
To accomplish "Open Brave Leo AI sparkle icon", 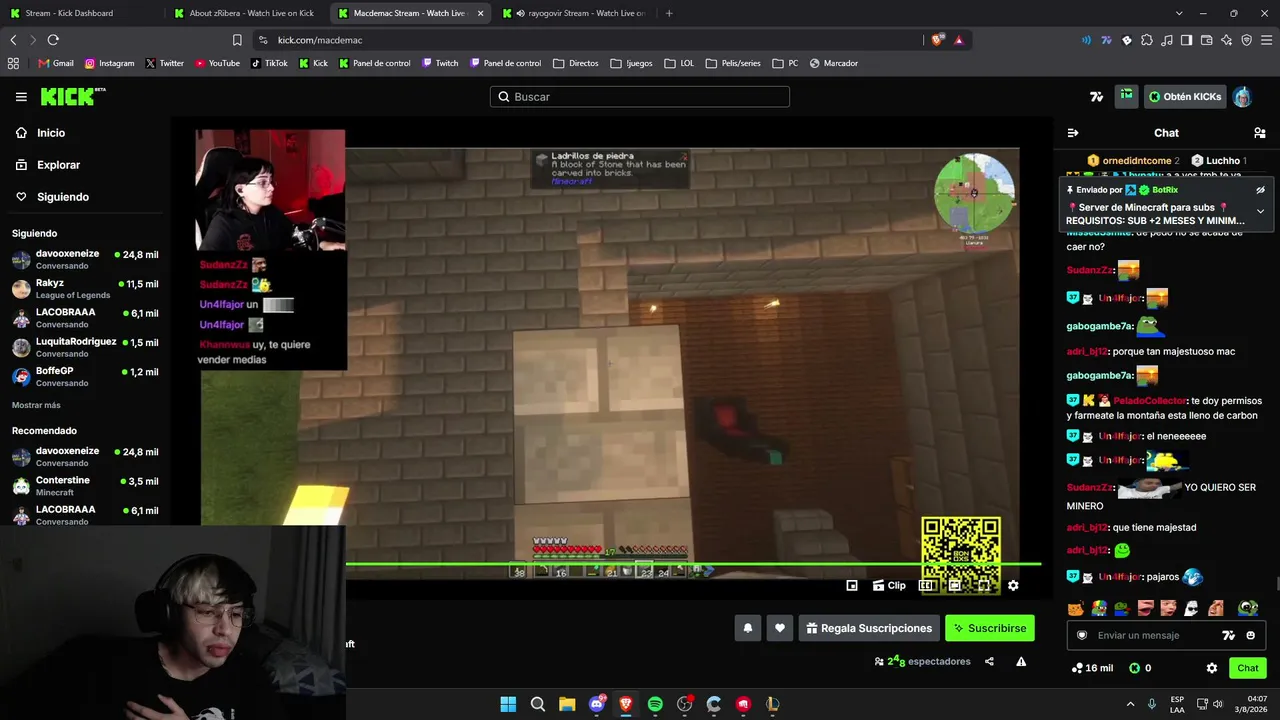I will (x=1226, y=40).
